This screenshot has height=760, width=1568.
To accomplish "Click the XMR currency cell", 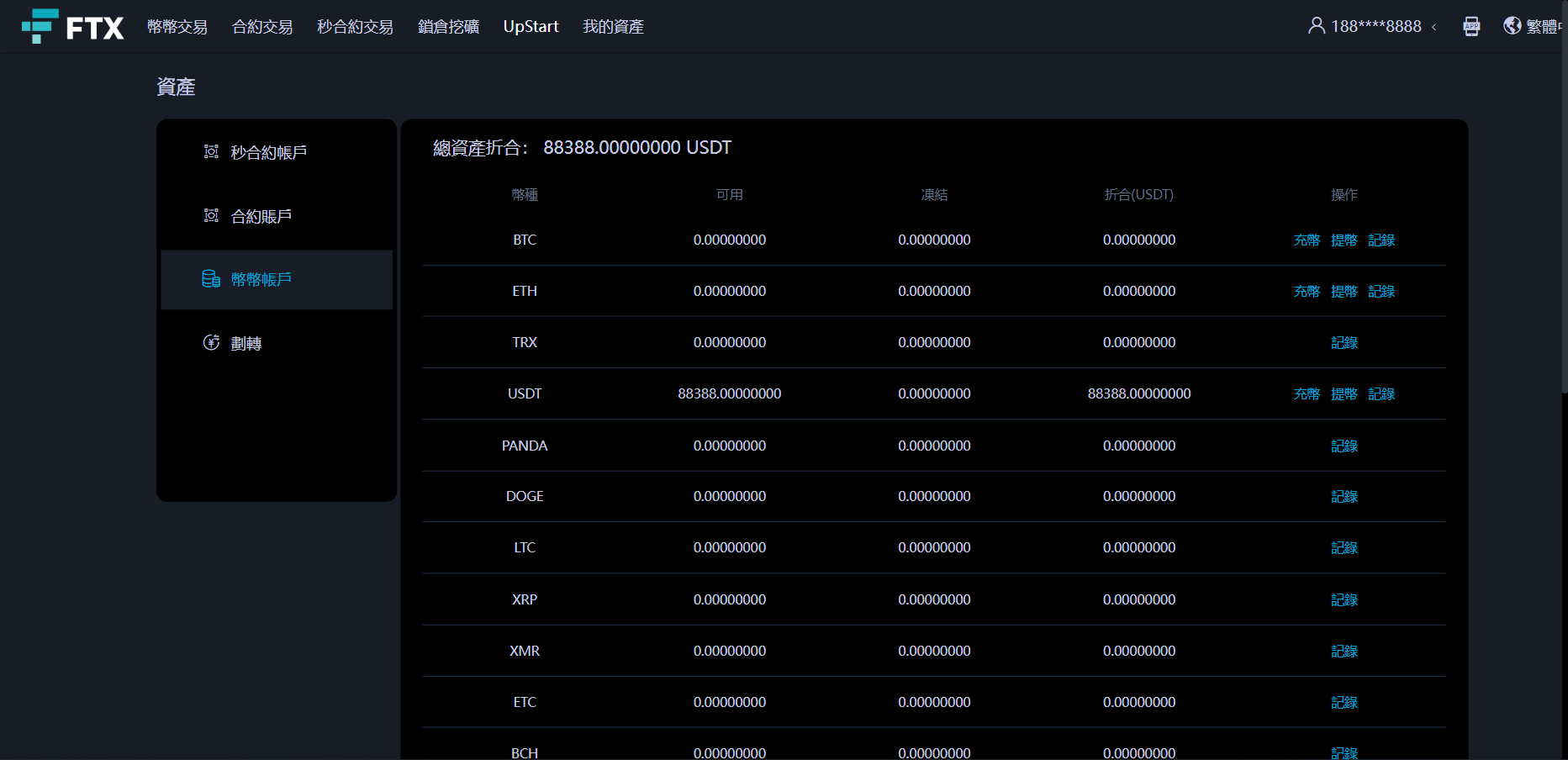I will click(x=525, y=652).
